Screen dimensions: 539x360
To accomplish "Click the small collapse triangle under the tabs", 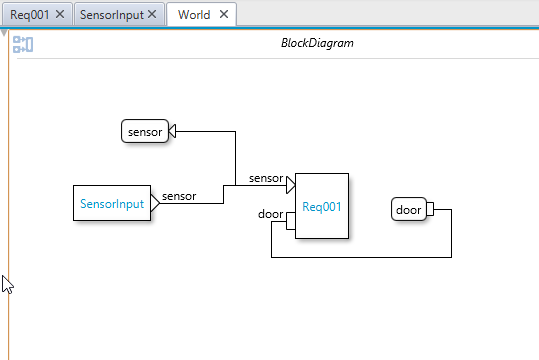I will pos(4,33).
